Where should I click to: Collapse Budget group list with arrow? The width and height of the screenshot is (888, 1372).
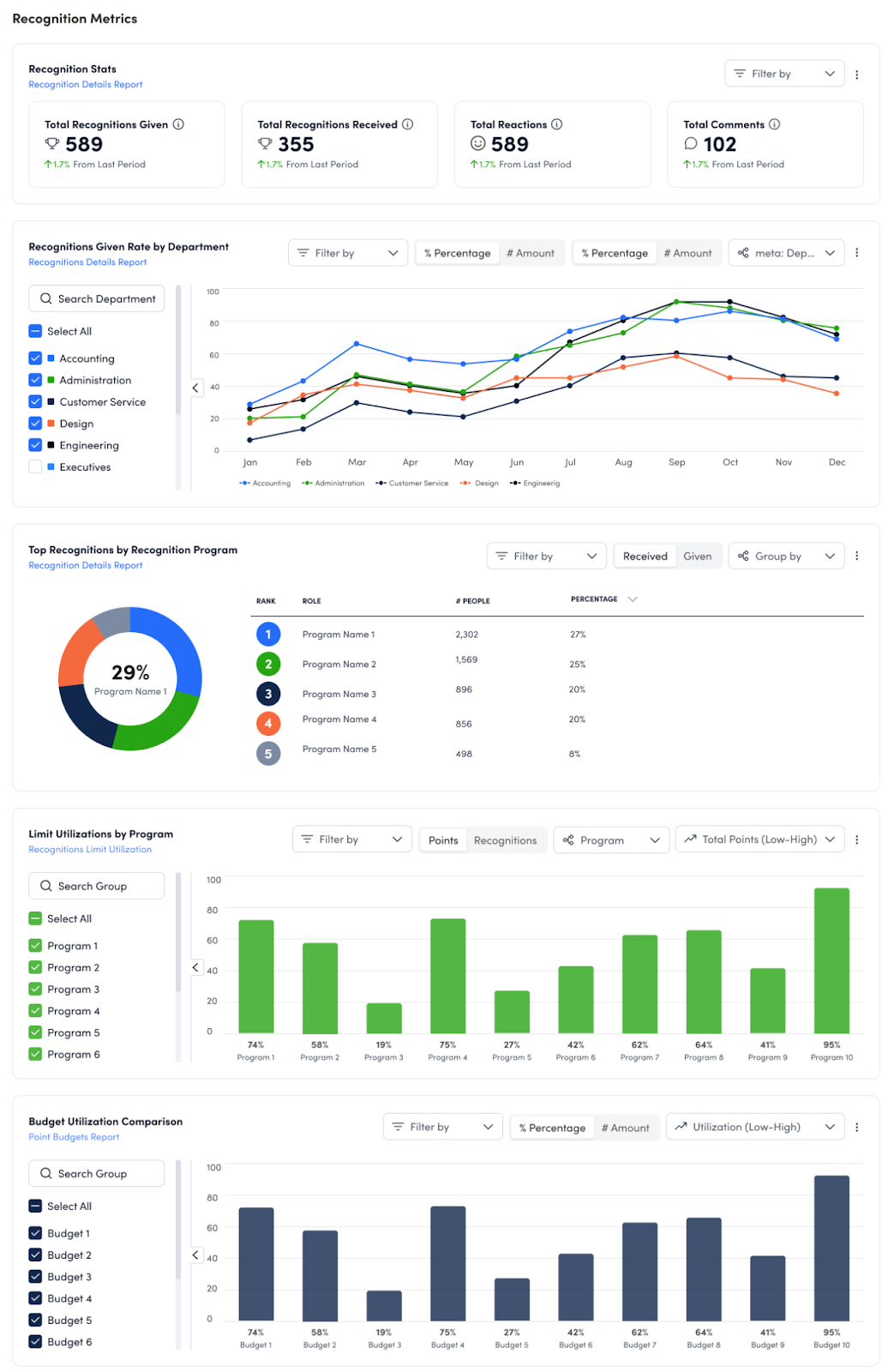(x=195, y=1255)
